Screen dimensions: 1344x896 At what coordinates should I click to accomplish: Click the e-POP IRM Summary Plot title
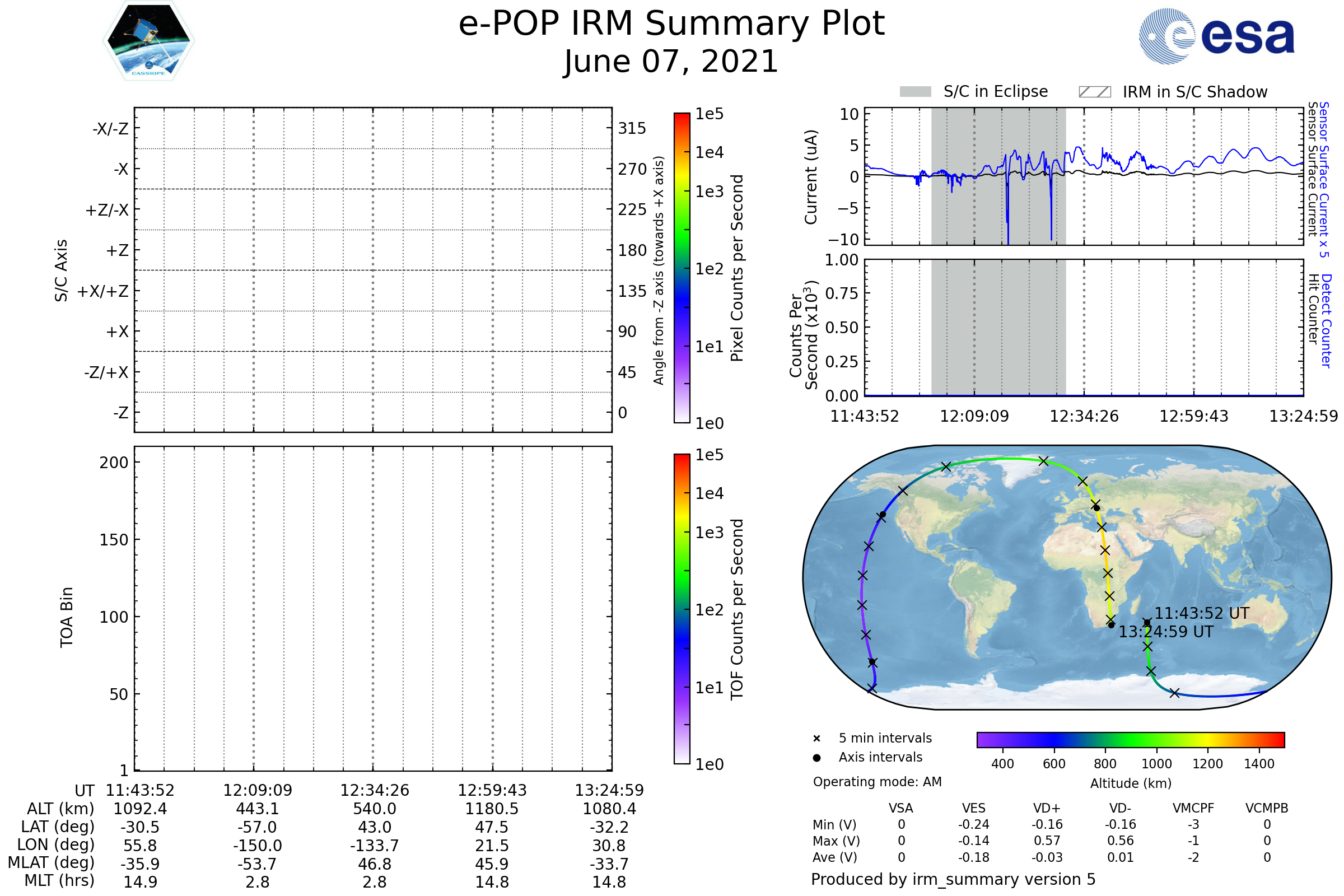[671, 24]
